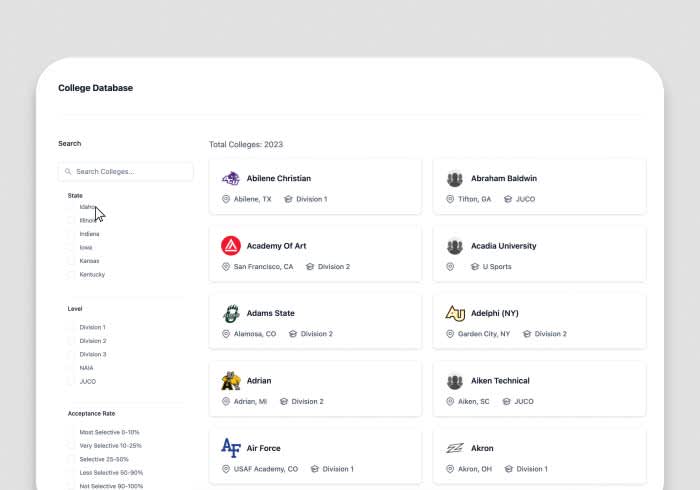Check the Idaho state filter
Screen dimensions: 700x490
(x=71, y=207)
